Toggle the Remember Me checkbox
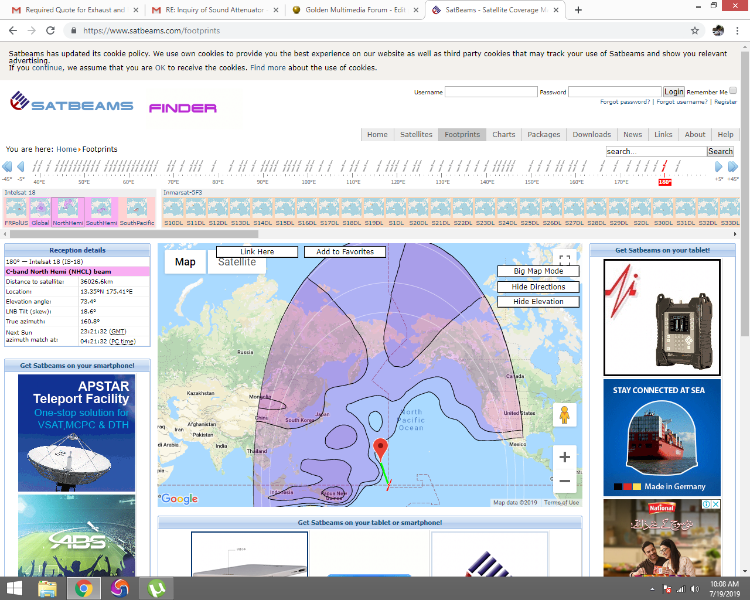 733,90
